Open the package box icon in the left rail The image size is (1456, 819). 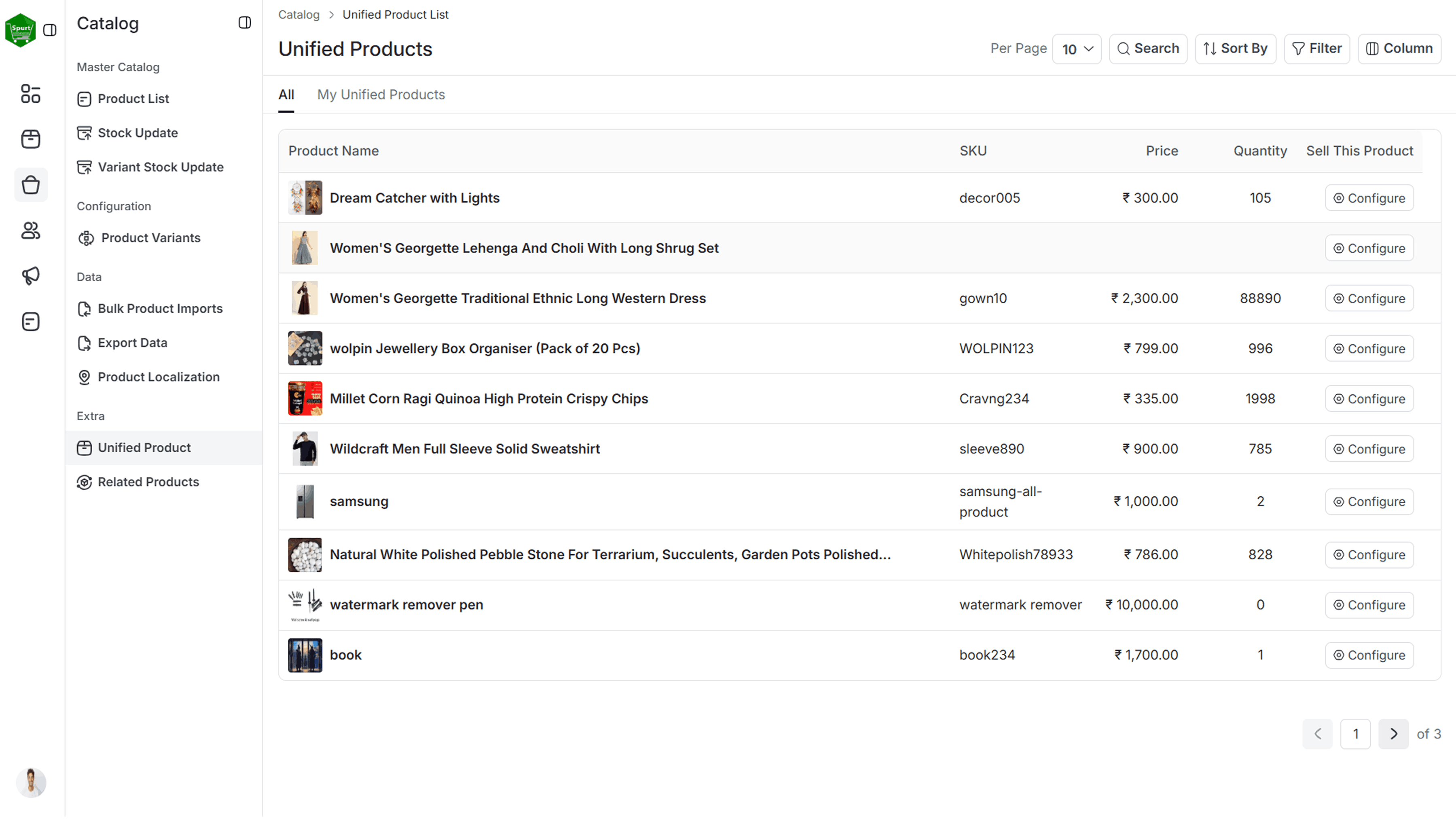click(30, 139)
